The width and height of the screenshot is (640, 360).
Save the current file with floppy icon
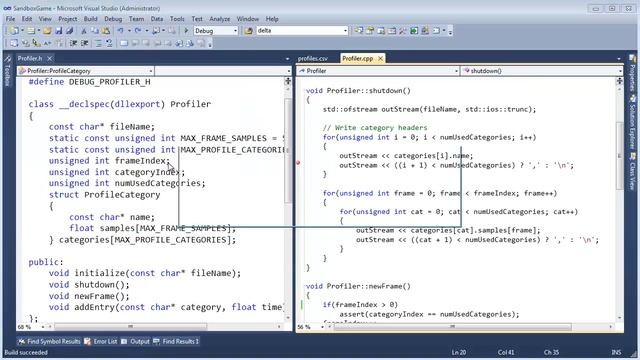[x=58, y=31]
